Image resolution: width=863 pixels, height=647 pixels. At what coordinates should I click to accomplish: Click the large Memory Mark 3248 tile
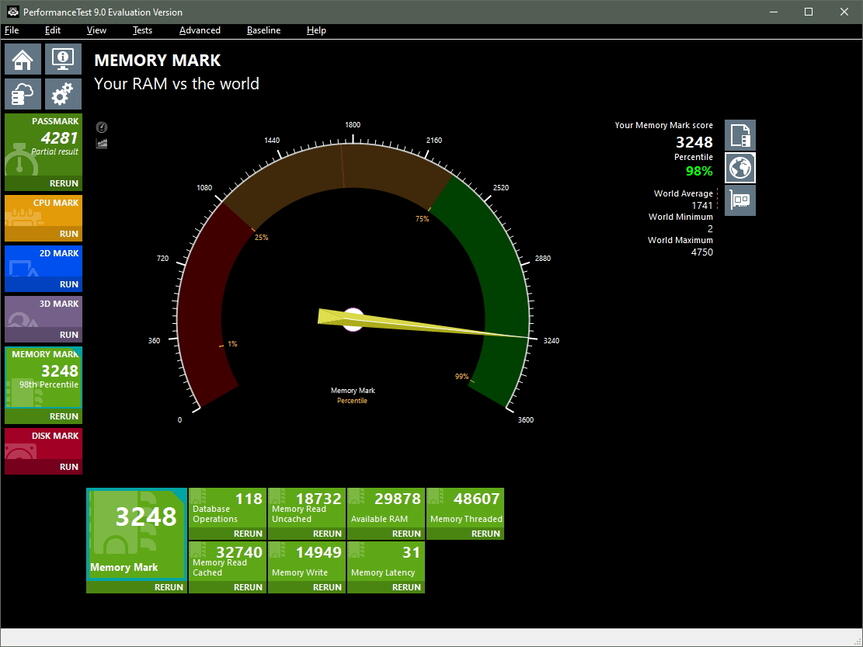tap(136, 534)
